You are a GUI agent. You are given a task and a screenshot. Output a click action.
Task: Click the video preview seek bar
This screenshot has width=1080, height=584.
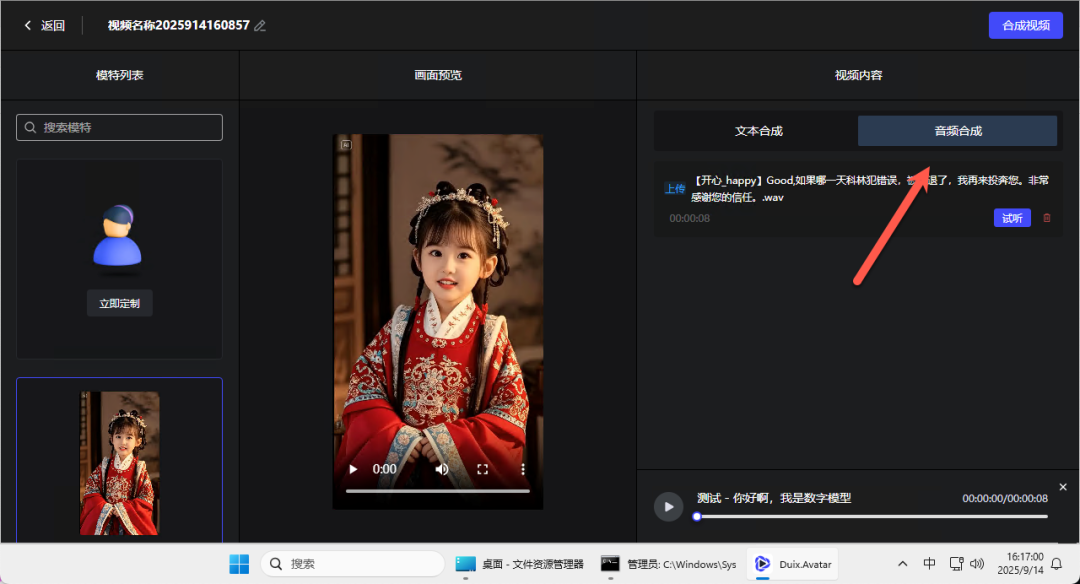click(437, 491)
